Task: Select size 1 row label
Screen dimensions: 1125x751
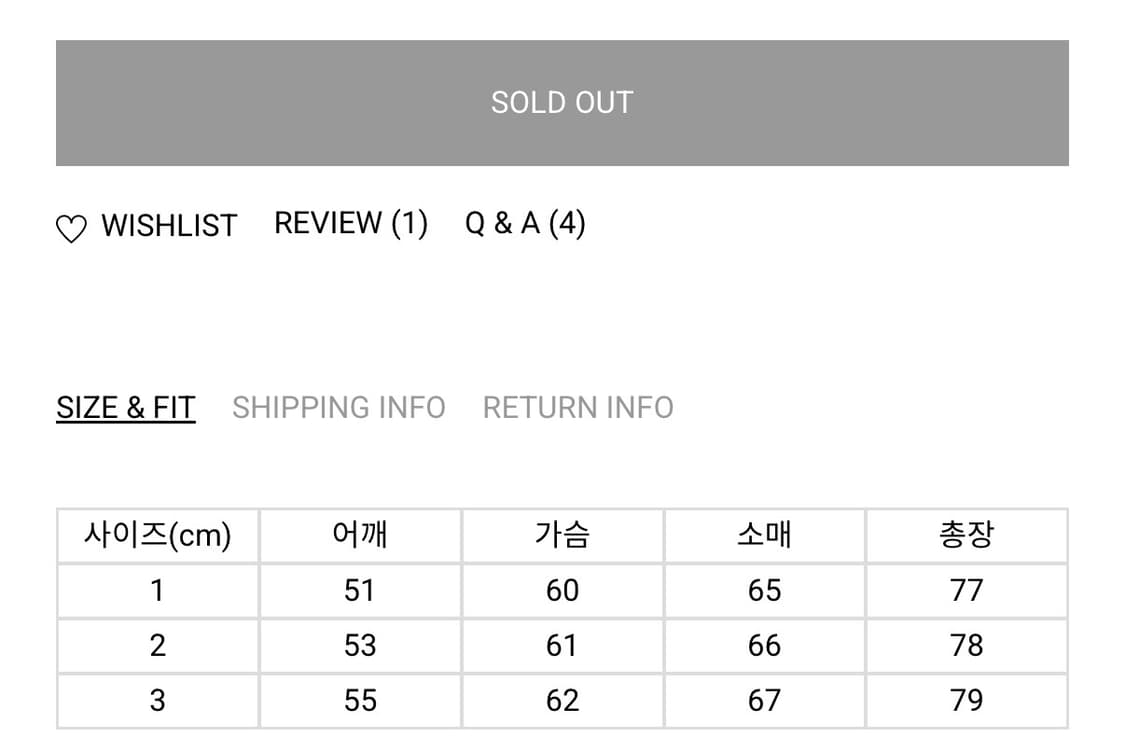Action: coord(158,591)
